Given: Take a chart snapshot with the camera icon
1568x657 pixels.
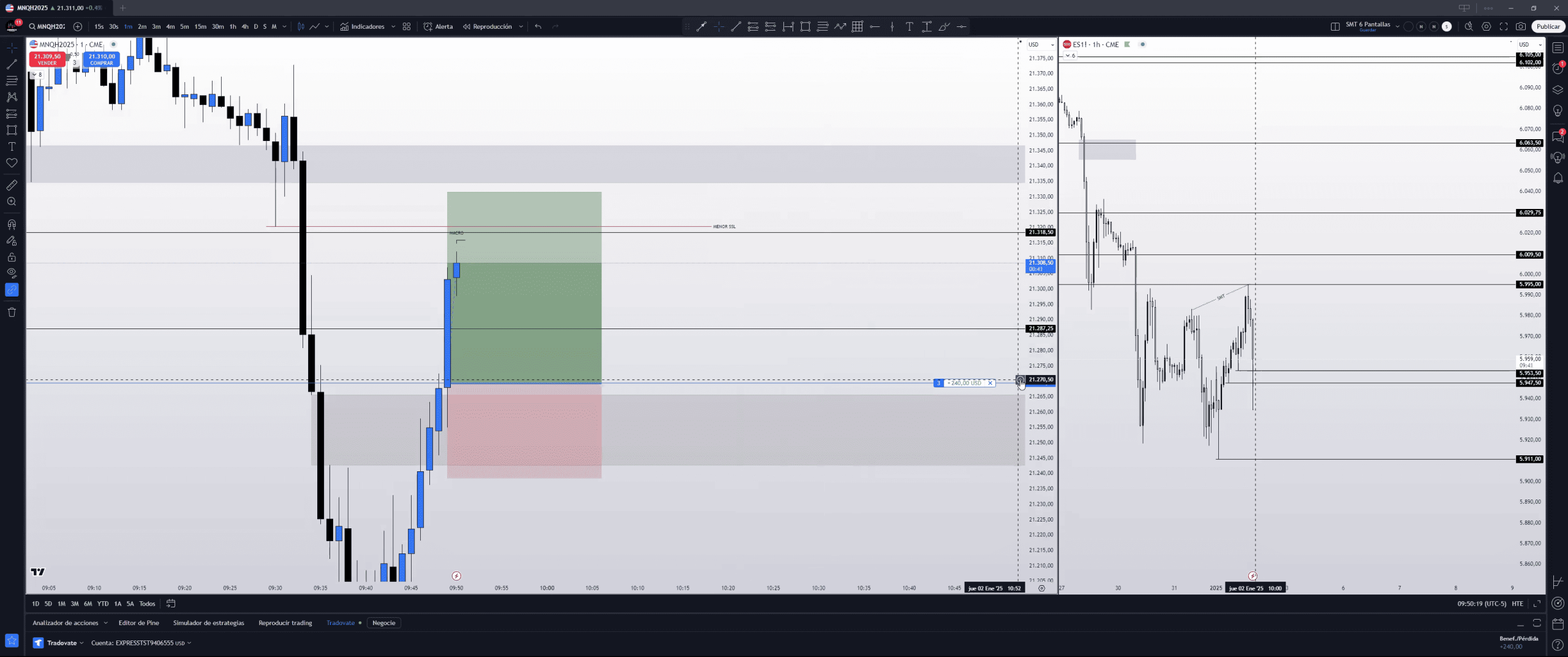Looking at the screenshot, I should click(x=1521, y=26).
